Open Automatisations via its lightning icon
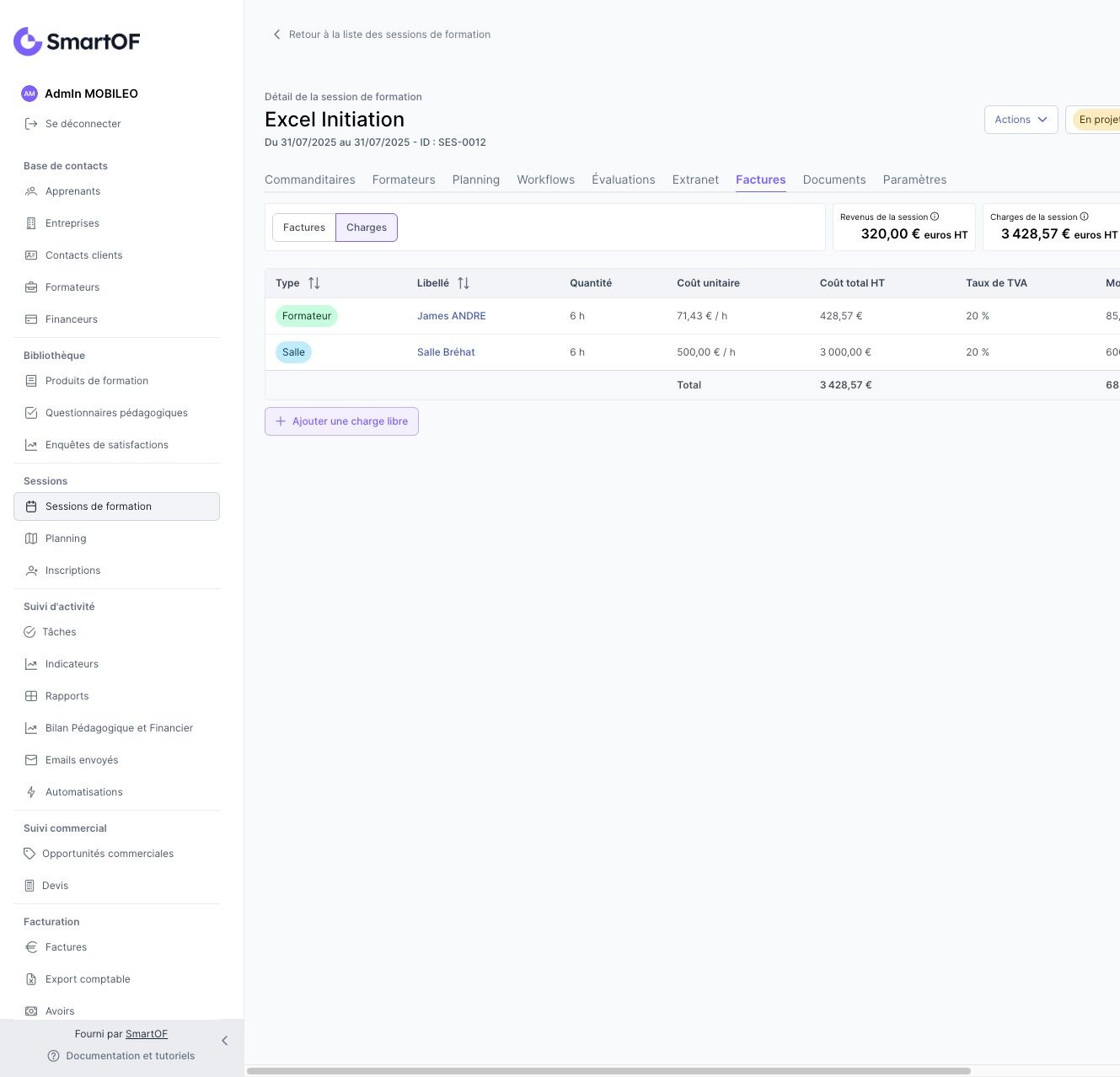This screenshot has height=1077, width=1120. (31, 792)
